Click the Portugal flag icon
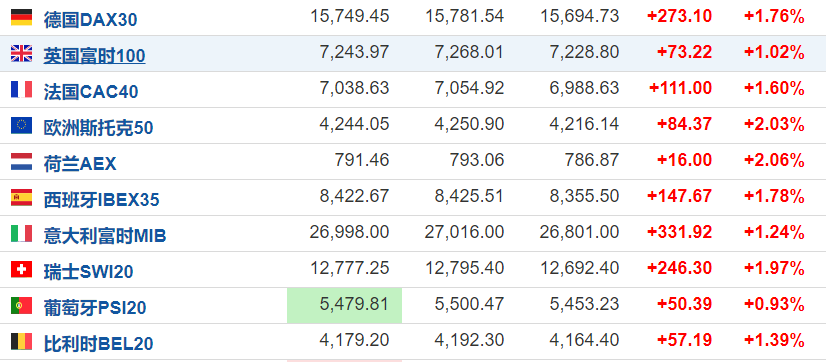This screenshot has height=362, width=826. tap(22, 306)
